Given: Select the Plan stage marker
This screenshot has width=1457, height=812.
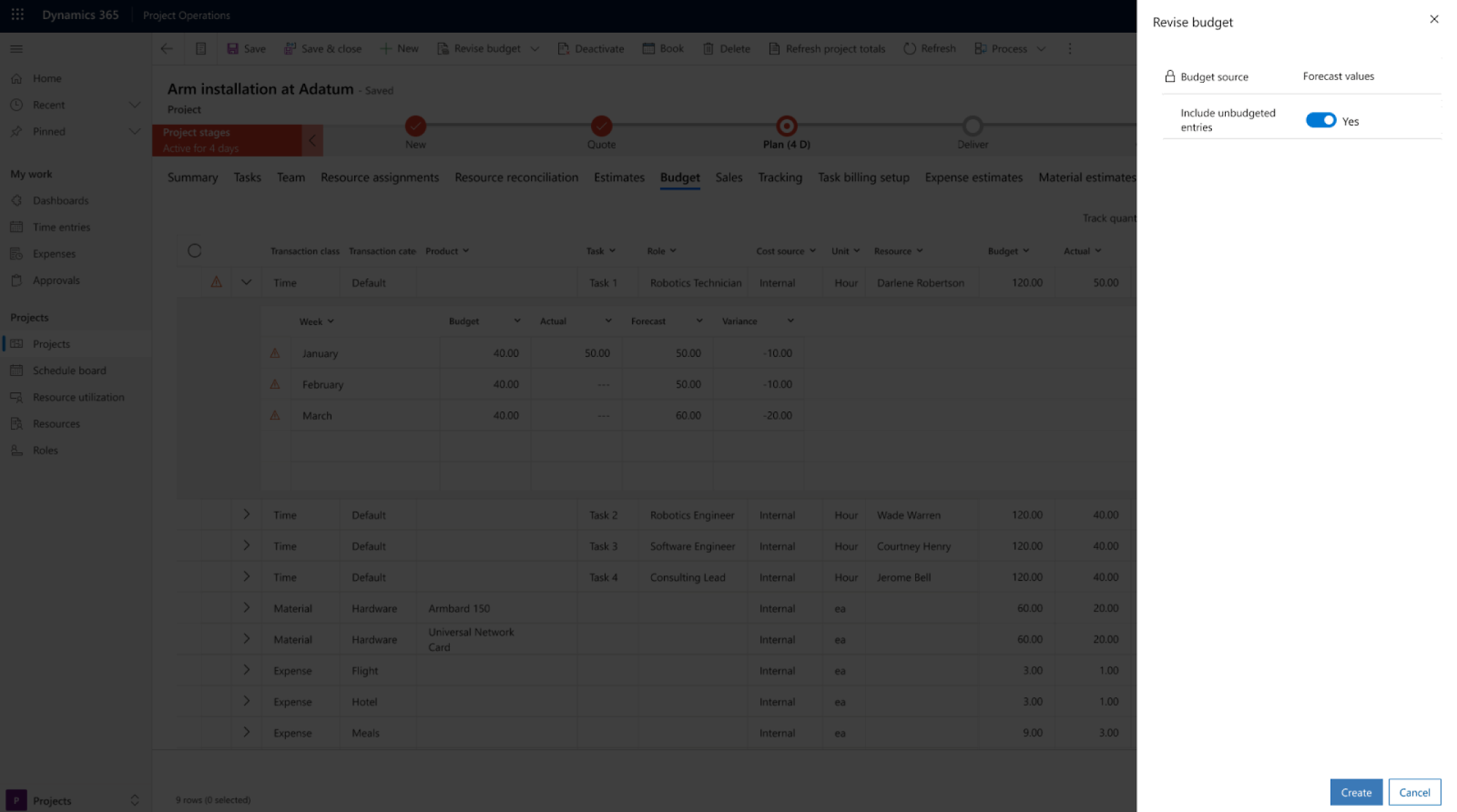Looking at the screenshot, I should (x=786, y=126).
